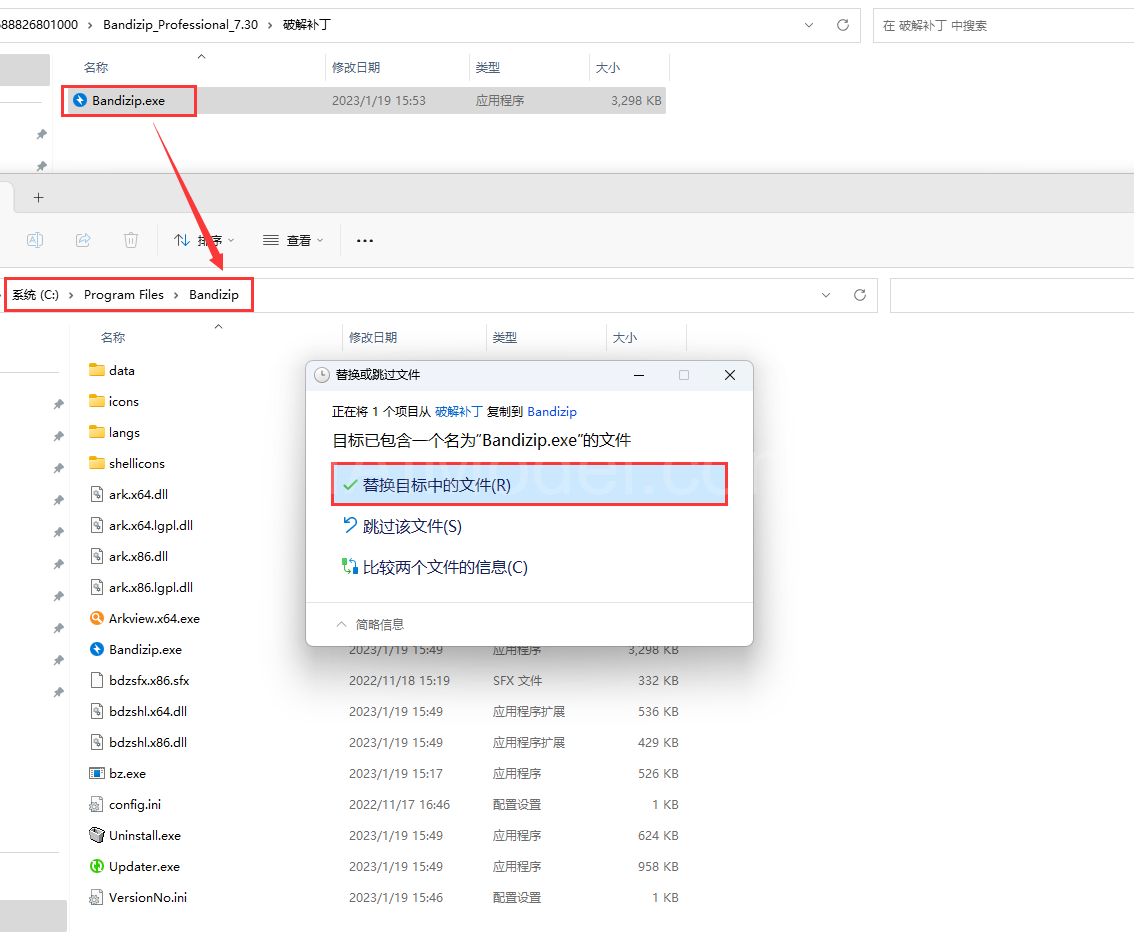
Task: Choose 跳过该文件(S) in the dialog
Action: (x=401, y=527)
